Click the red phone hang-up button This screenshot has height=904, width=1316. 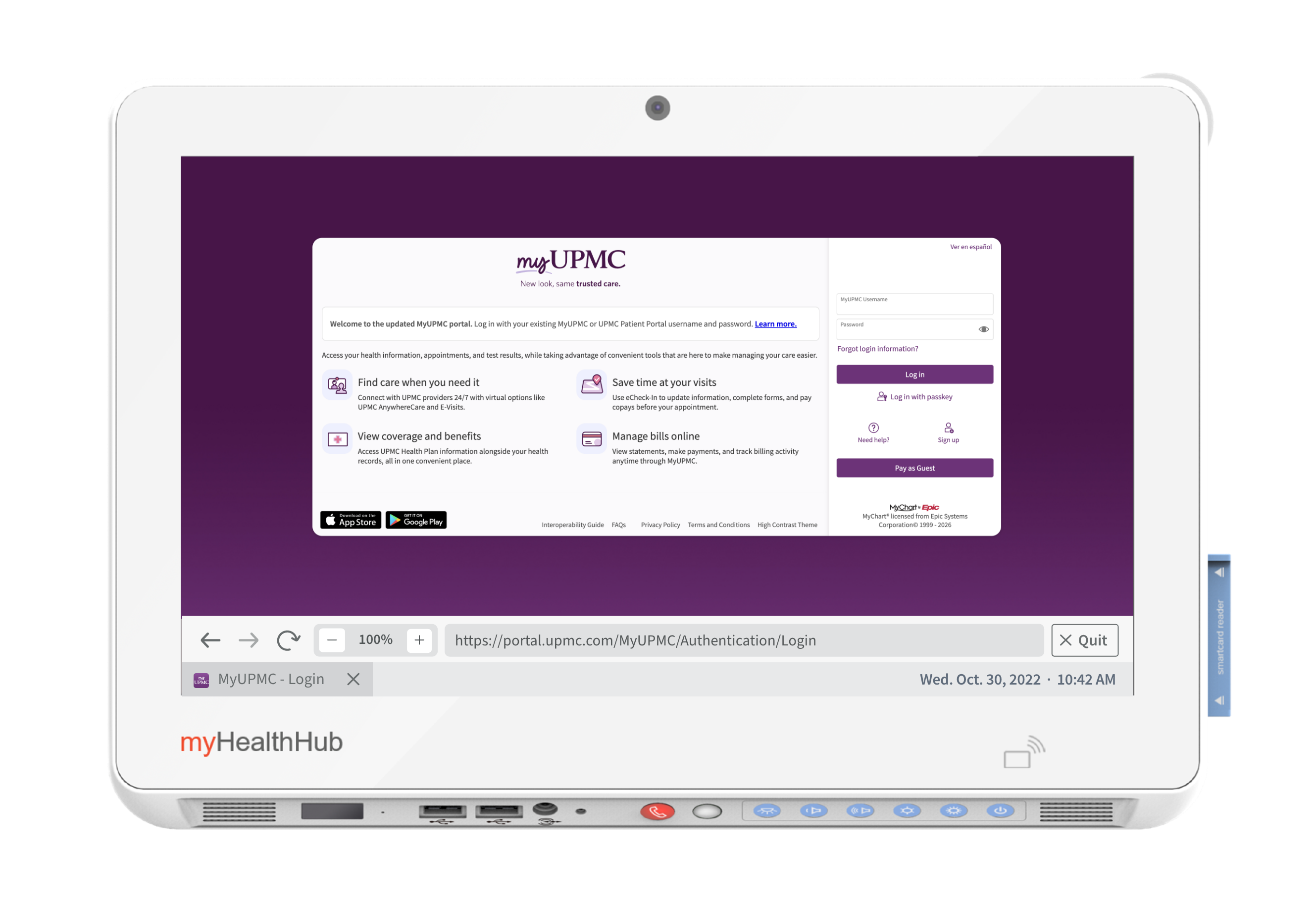658,811
